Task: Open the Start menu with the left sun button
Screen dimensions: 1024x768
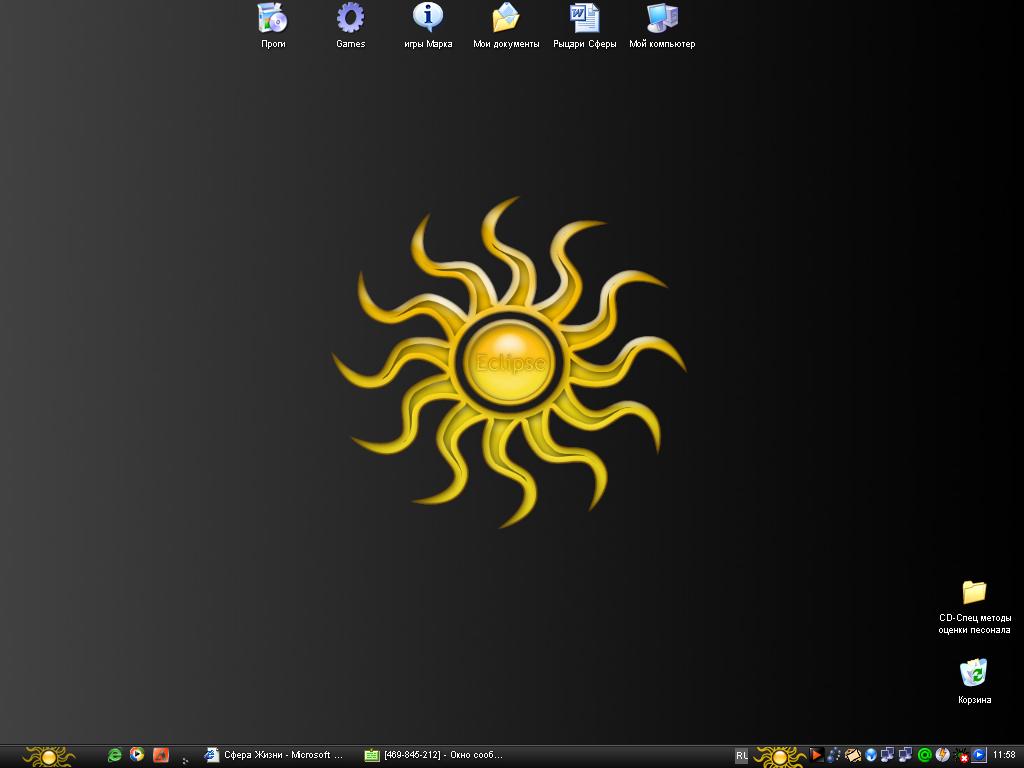Action: click(49, 756)
